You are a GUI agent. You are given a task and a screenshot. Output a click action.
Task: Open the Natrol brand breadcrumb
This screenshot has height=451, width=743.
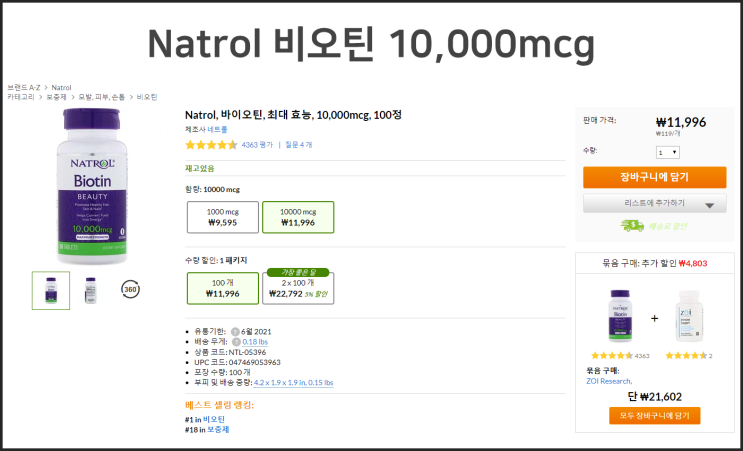(61, 88)
